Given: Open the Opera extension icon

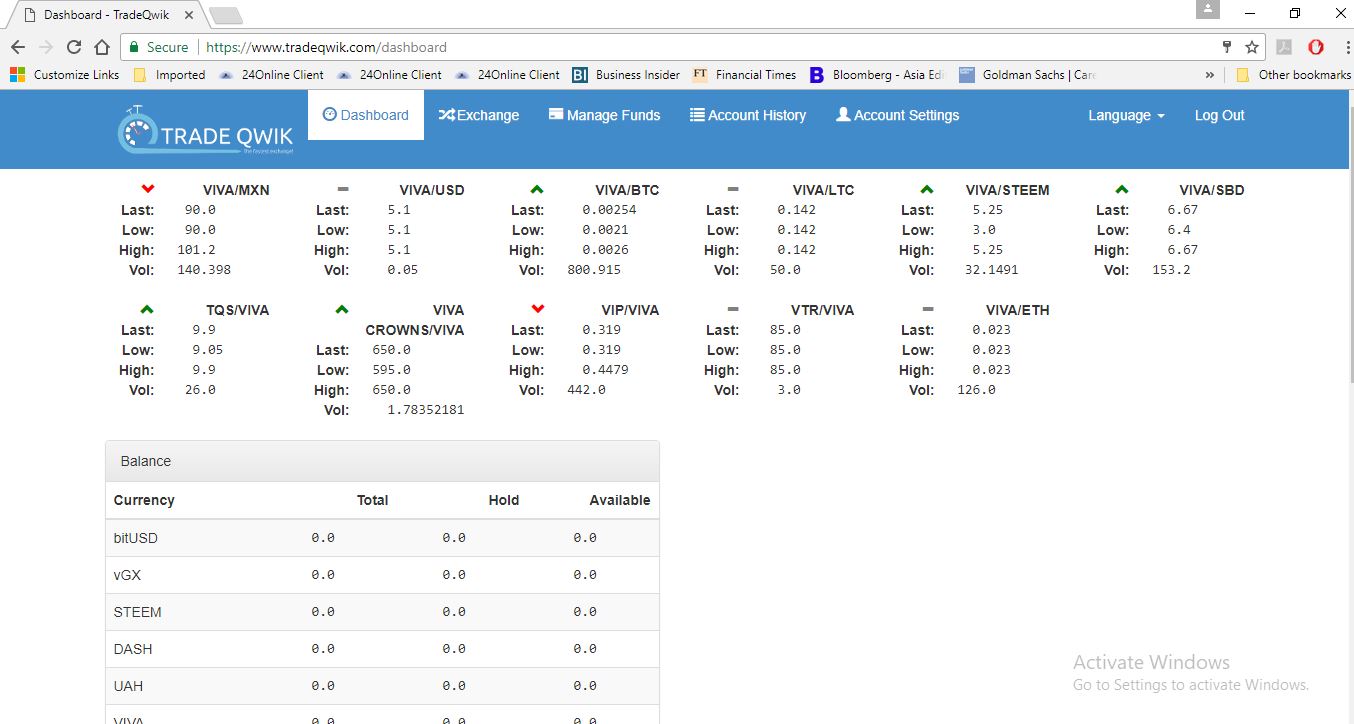Looking at the screenshot, I should click(1316, 47).
